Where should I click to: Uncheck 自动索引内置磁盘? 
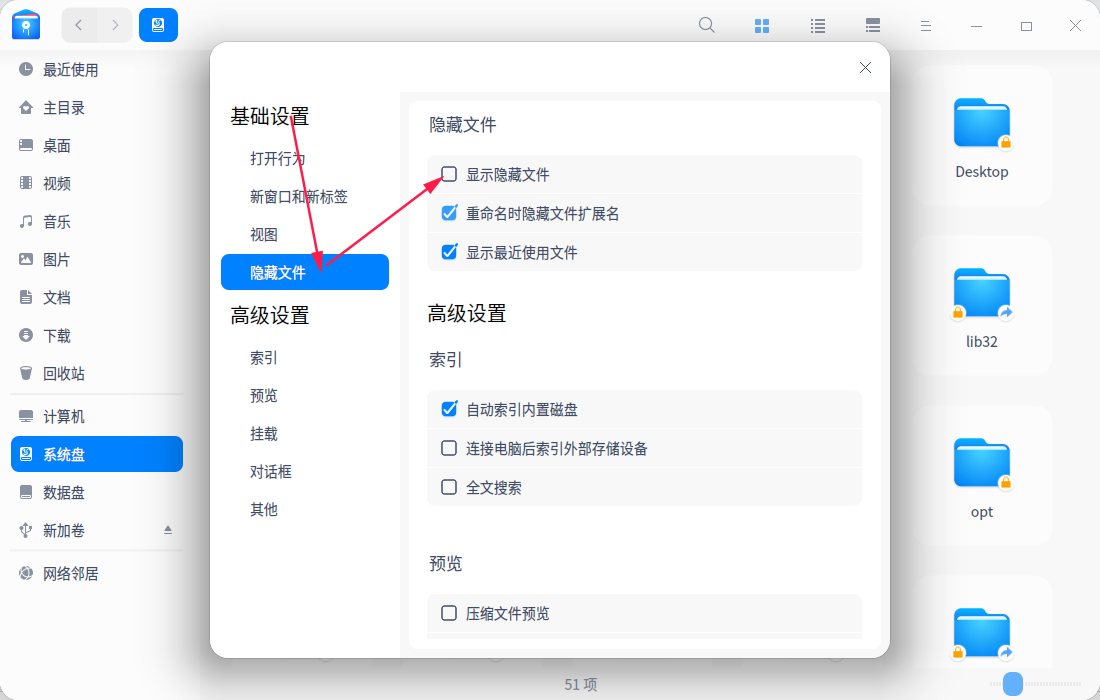[x=449, y=409]
